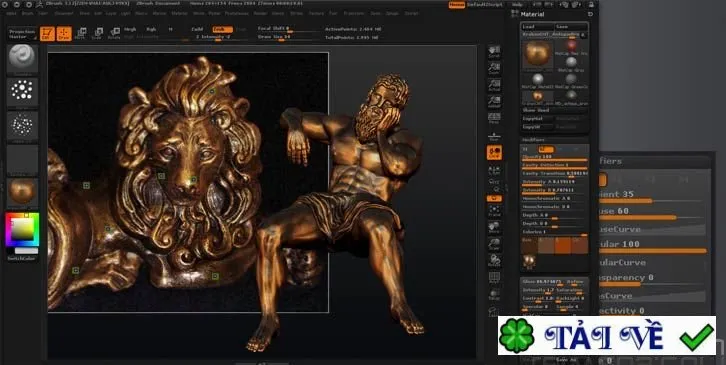
Task: Adjust the Colorize slider in Modifiers
Action: click(555, 233)
